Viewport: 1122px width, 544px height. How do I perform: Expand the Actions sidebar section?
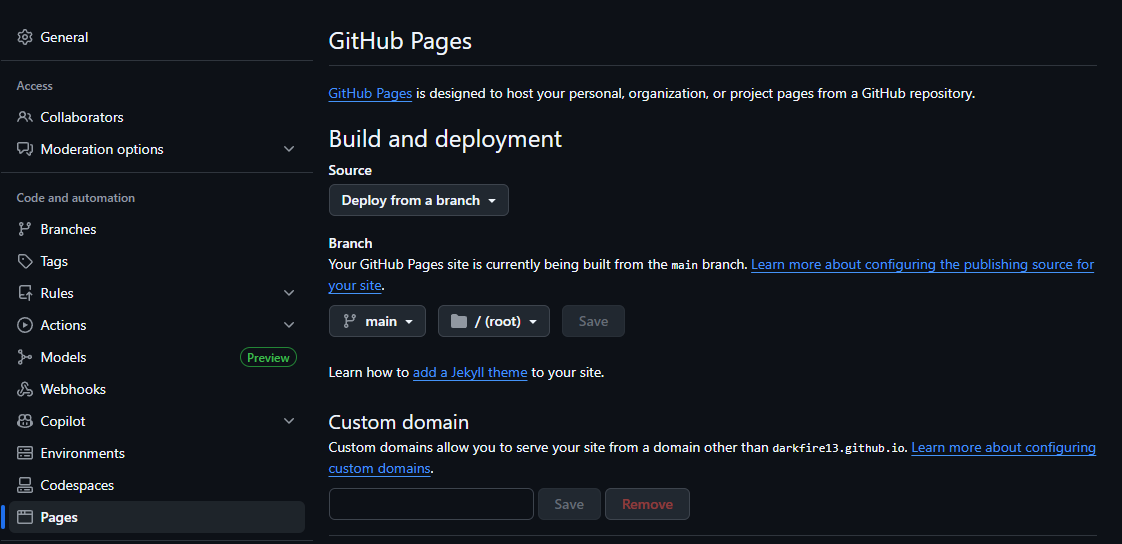pos(289,325)
